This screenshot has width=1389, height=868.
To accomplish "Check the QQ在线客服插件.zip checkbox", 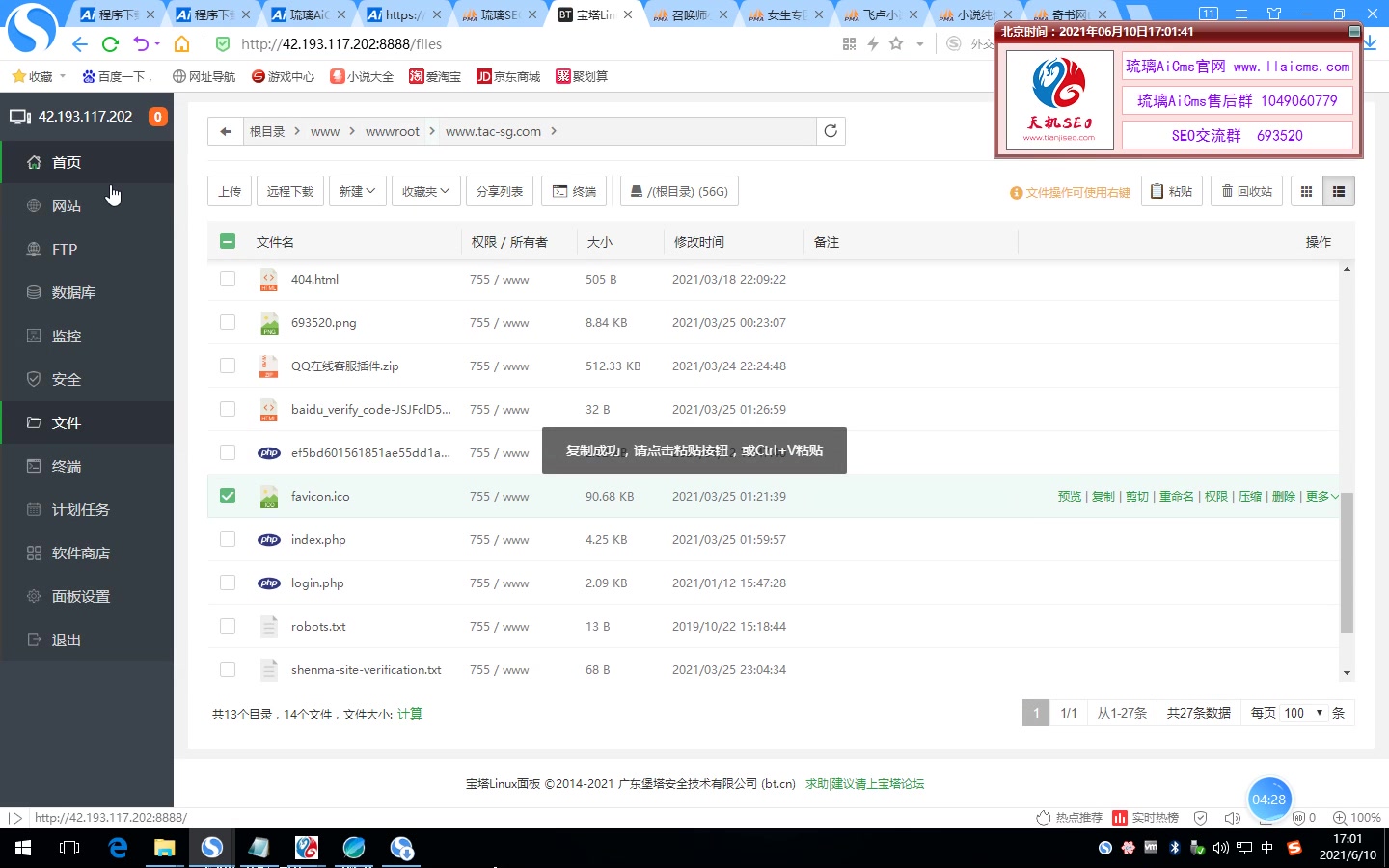I will pyautogui.click(x=228, y=366).
